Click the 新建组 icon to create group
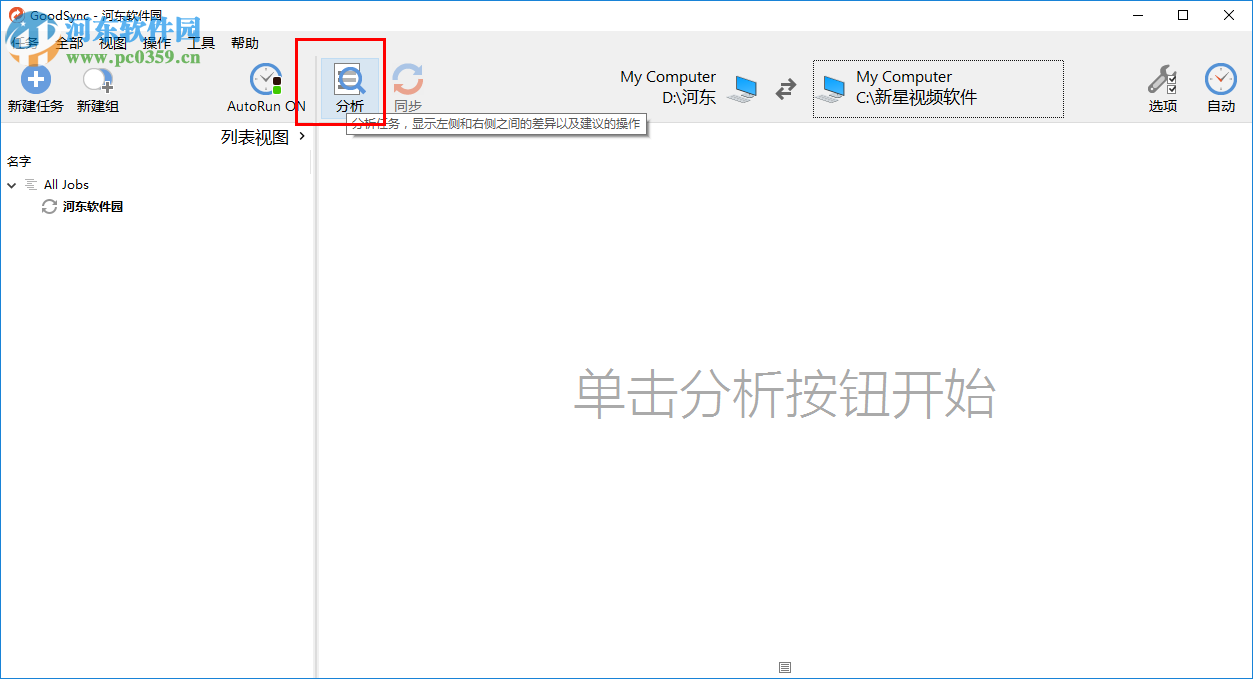This screenshot has width=1253, height=679. click(96, 81)
